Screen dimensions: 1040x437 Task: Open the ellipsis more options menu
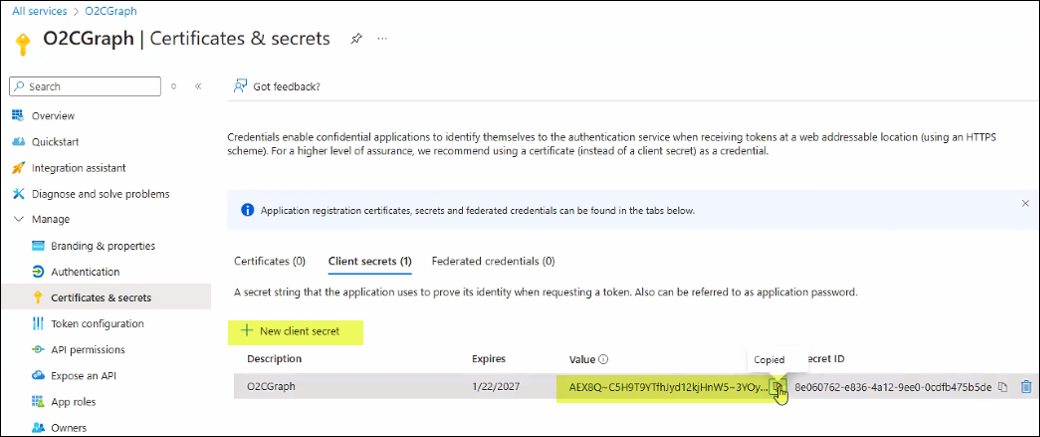click(x=382, y=39)
